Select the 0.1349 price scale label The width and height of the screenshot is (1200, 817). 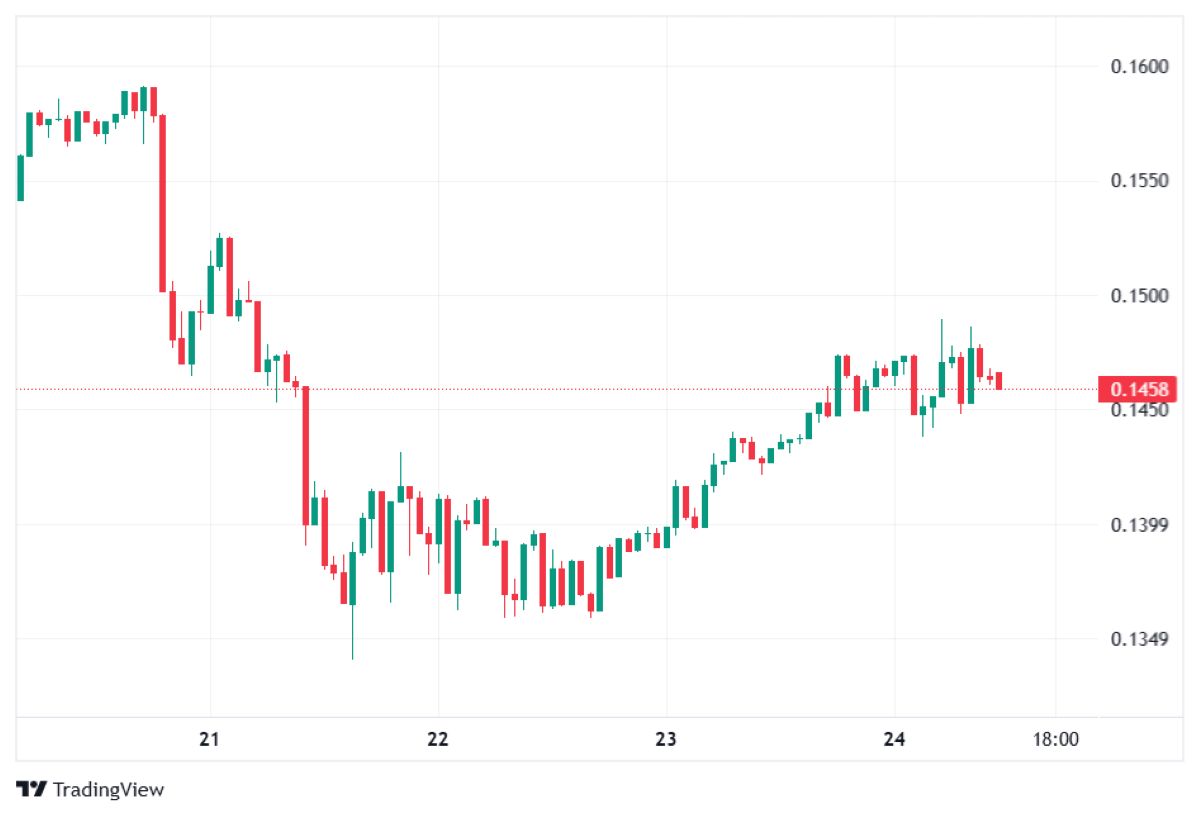(x=1139, y=639)
